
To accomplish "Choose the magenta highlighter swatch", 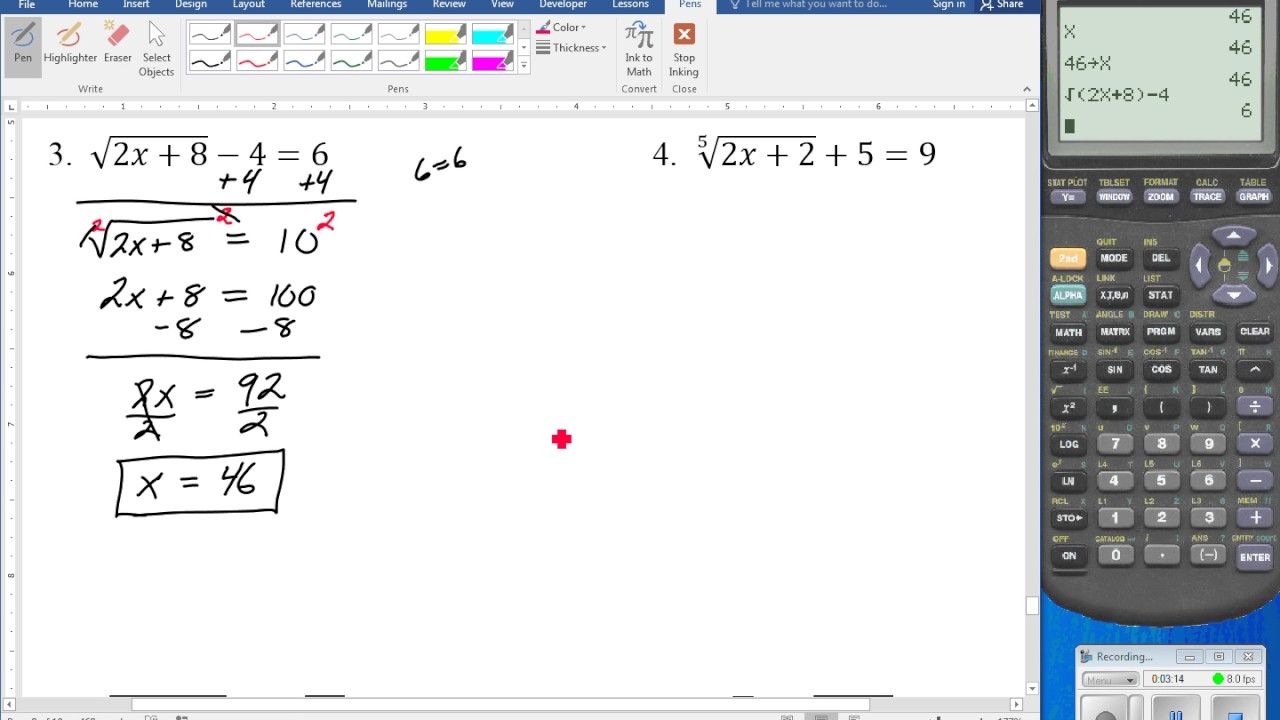I will point(492,61).
